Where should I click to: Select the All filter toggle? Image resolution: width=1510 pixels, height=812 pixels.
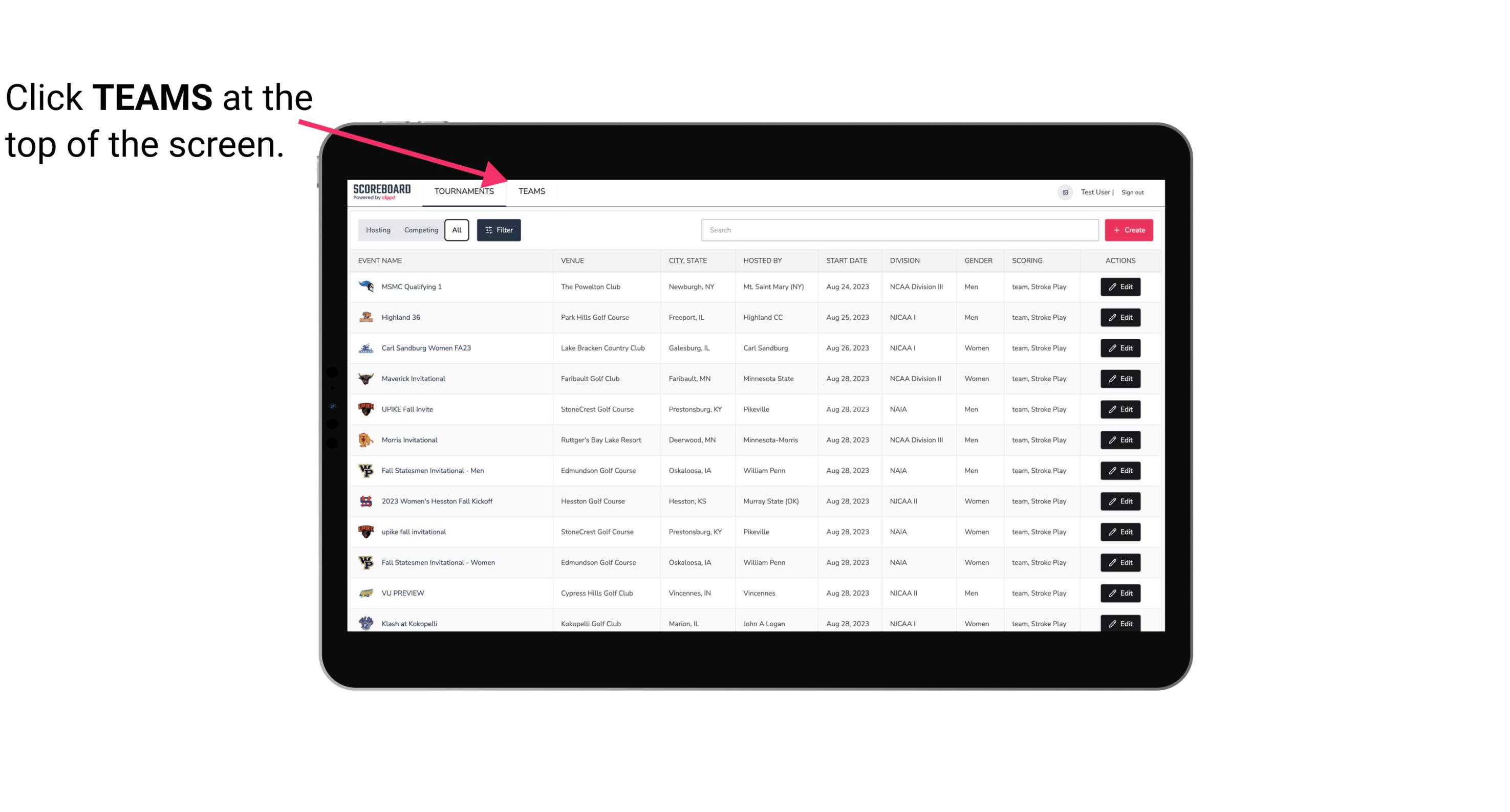pyautogui.click(x=457, y=229)
